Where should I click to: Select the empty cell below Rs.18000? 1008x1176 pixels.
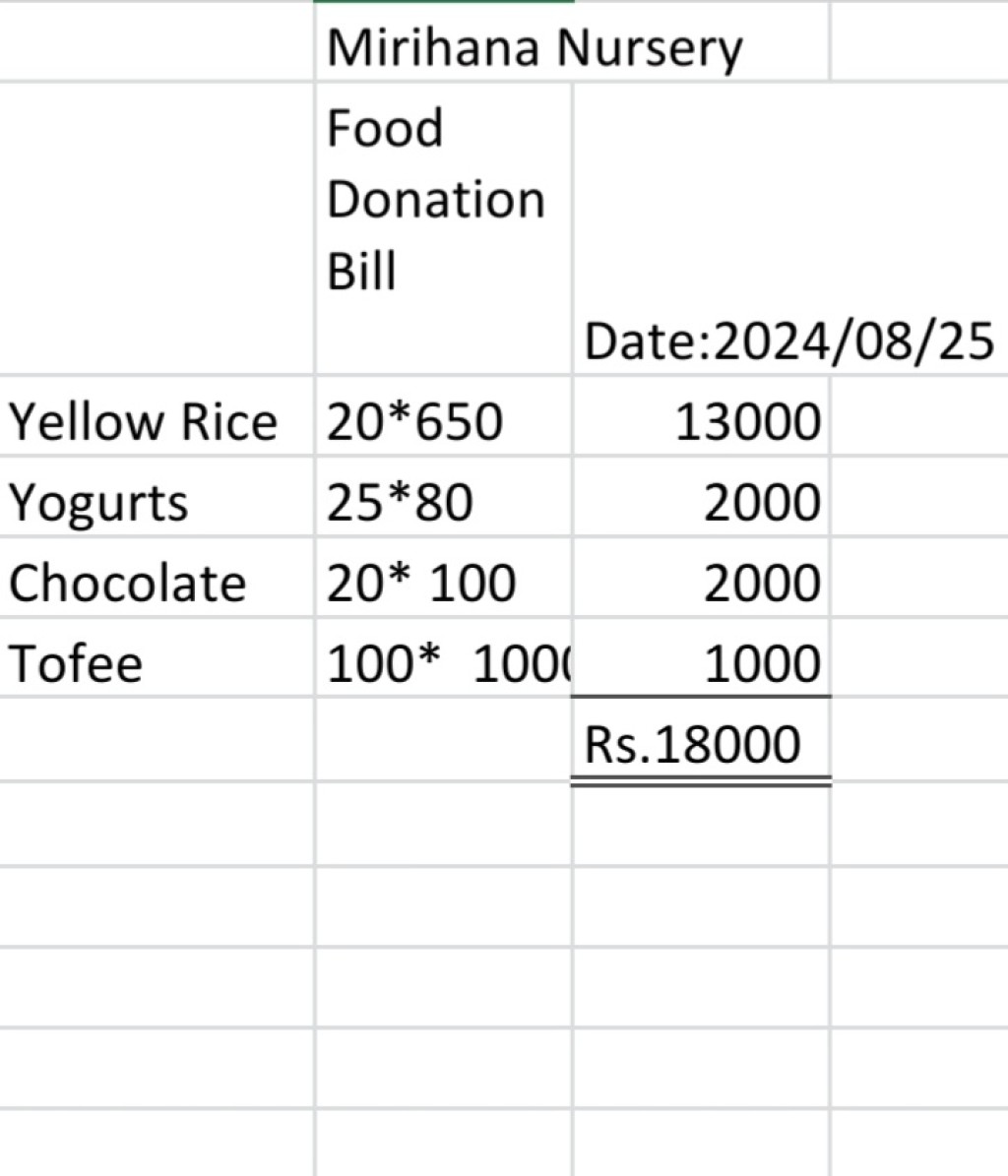pos(701,825)
